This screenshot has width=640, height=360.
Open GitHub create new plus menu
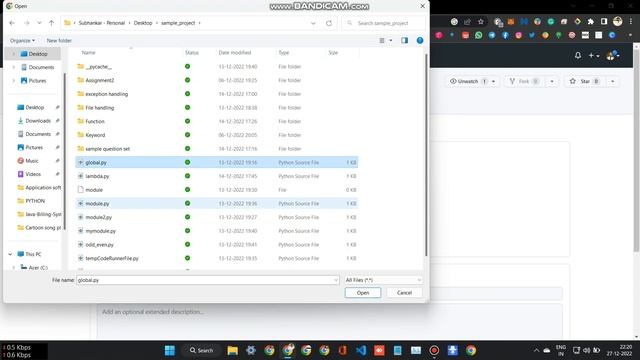pos(593,55)
